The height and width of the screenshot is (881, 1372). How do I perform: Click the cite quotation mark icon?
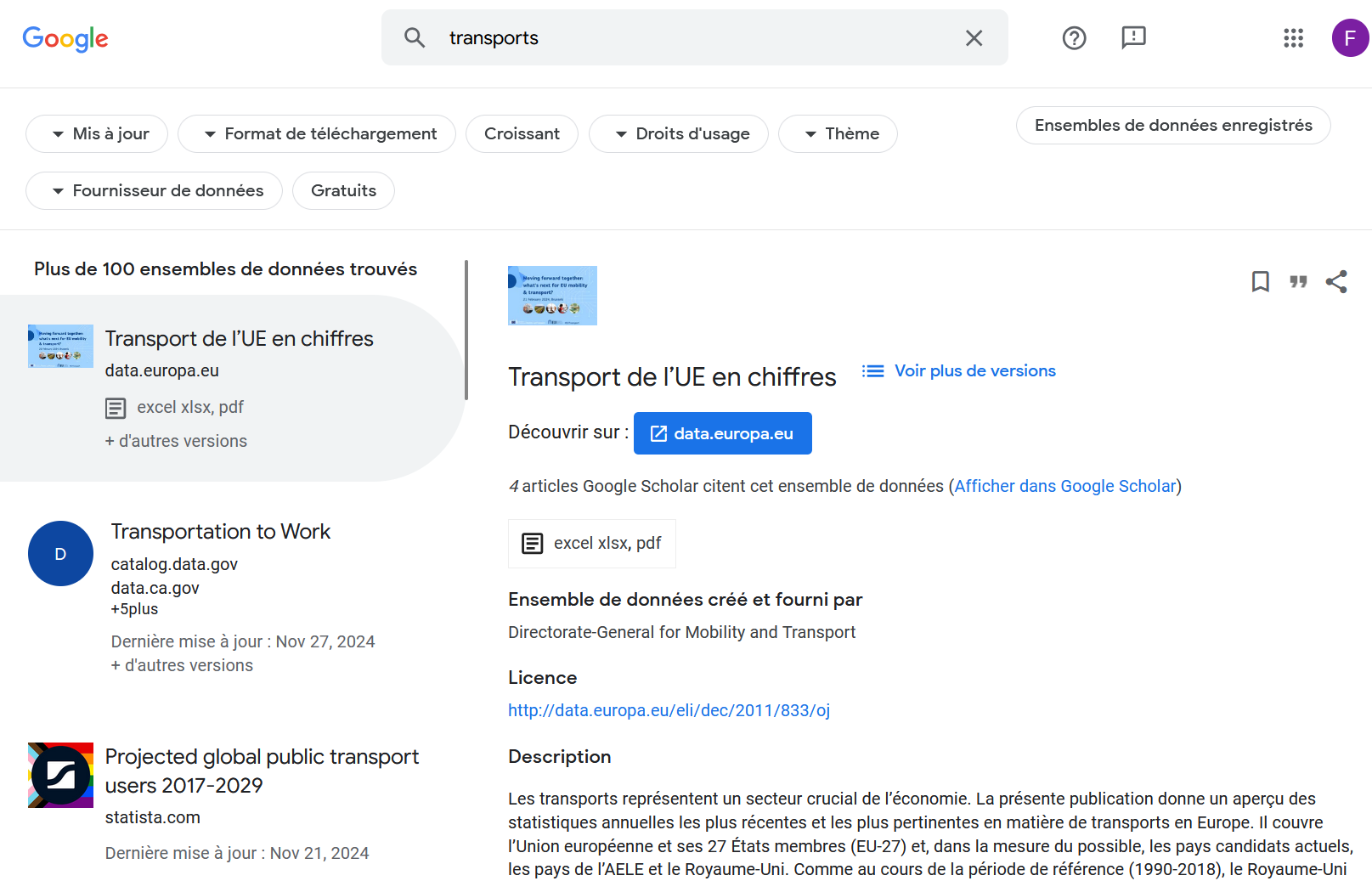coord(1298,281)
